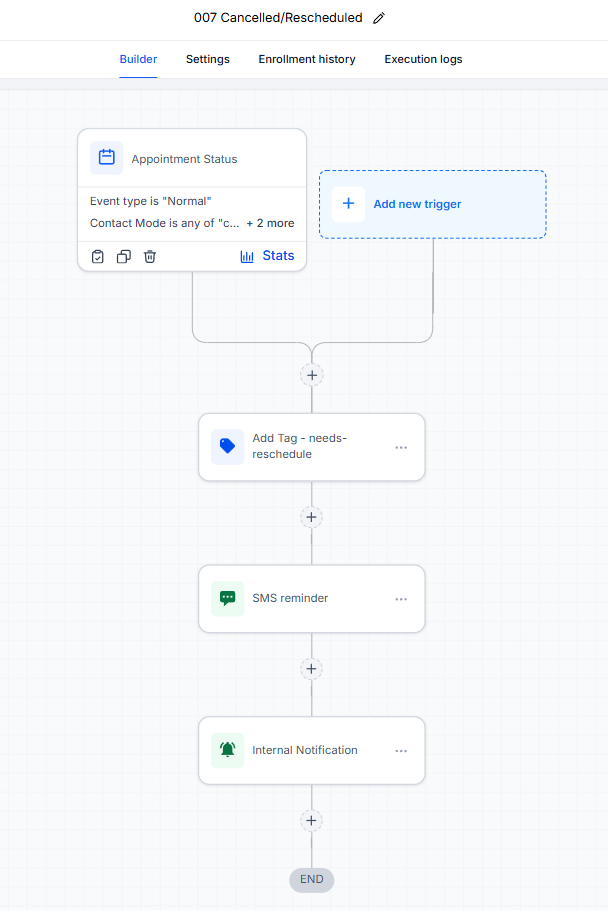608x910 pixels.
Task: Open the SMS reminder action
Action: click(x=312, y=599)
